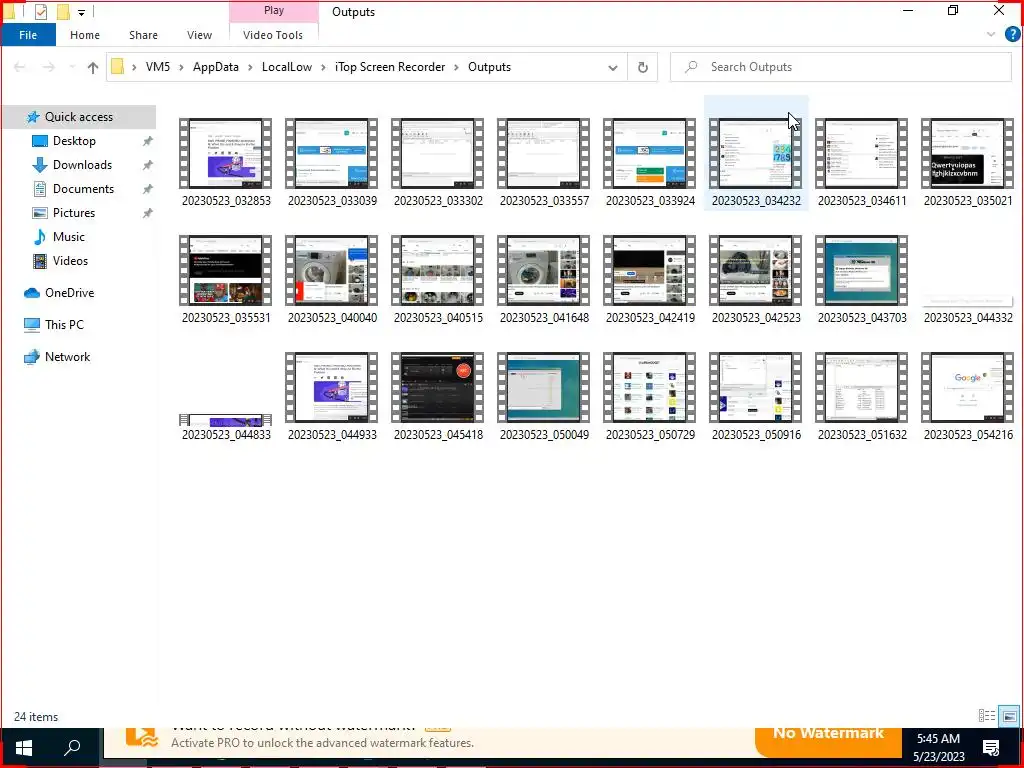Select washing machine video 20230523_040040
The height and width of the screenshot is (768, 1024).
(332, 280)
